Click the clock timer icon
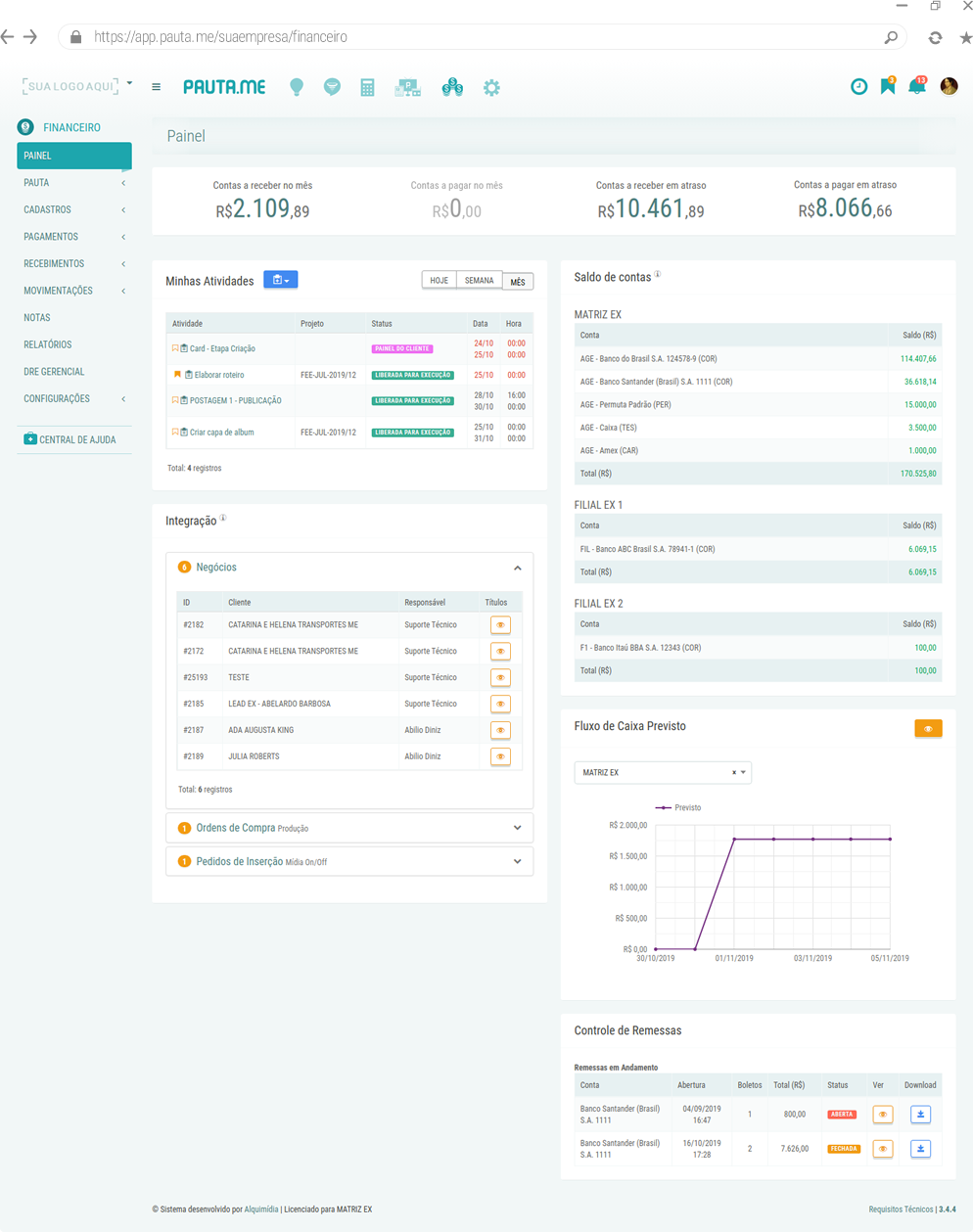 click(x=858, y=86)
